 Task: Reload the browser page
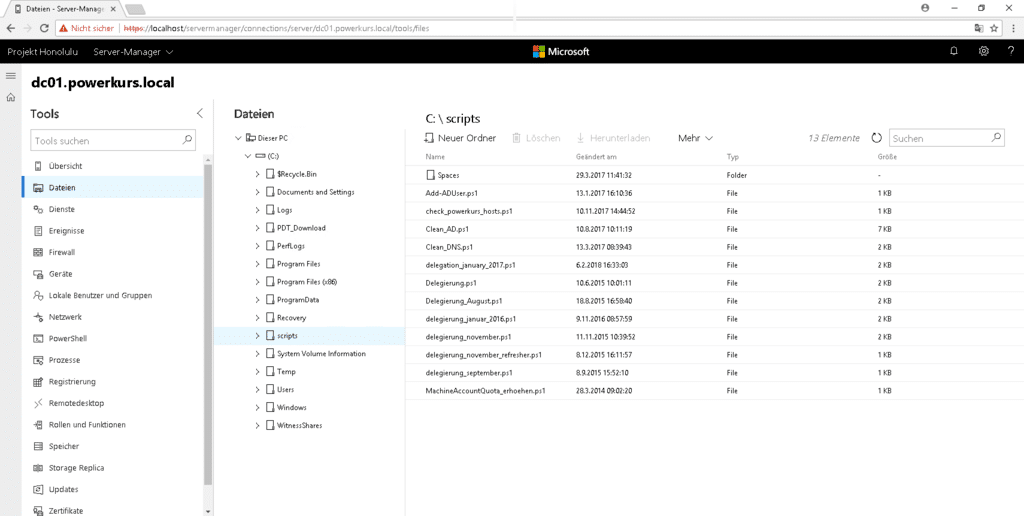44,28
